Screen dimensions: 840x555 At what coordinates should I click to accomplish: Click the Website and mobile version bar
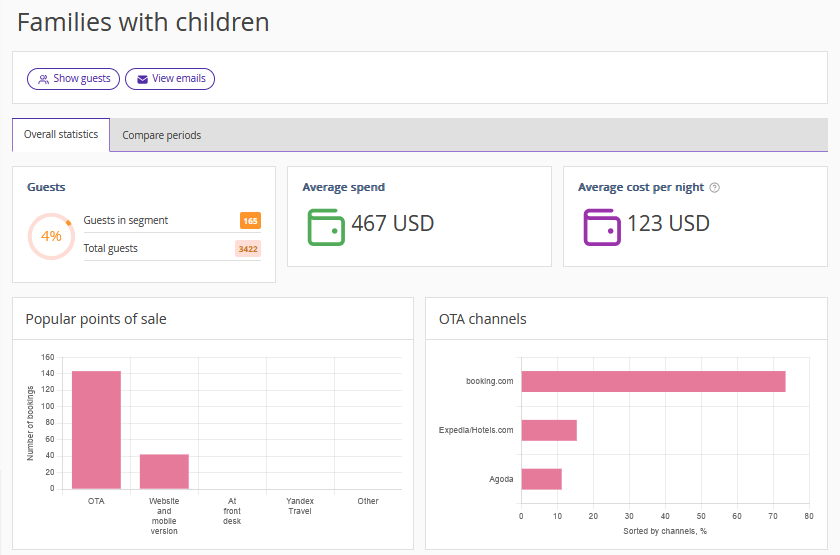click(x=164, y=471)
